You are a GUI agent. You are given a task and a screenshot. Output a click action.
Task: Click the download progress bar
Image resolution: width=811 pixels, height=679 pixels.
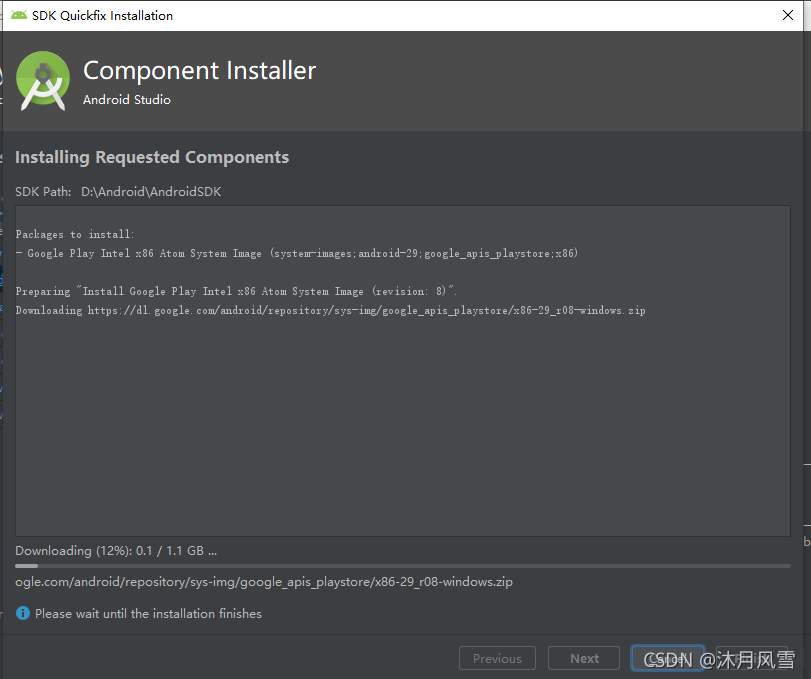[402, 566]
